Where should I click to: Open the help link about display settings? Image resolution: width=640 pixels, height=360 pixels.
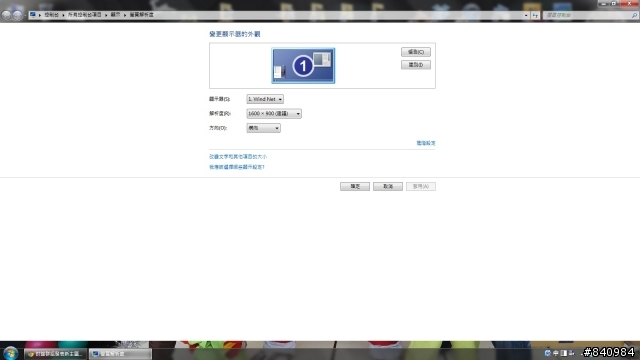point(237,167)
